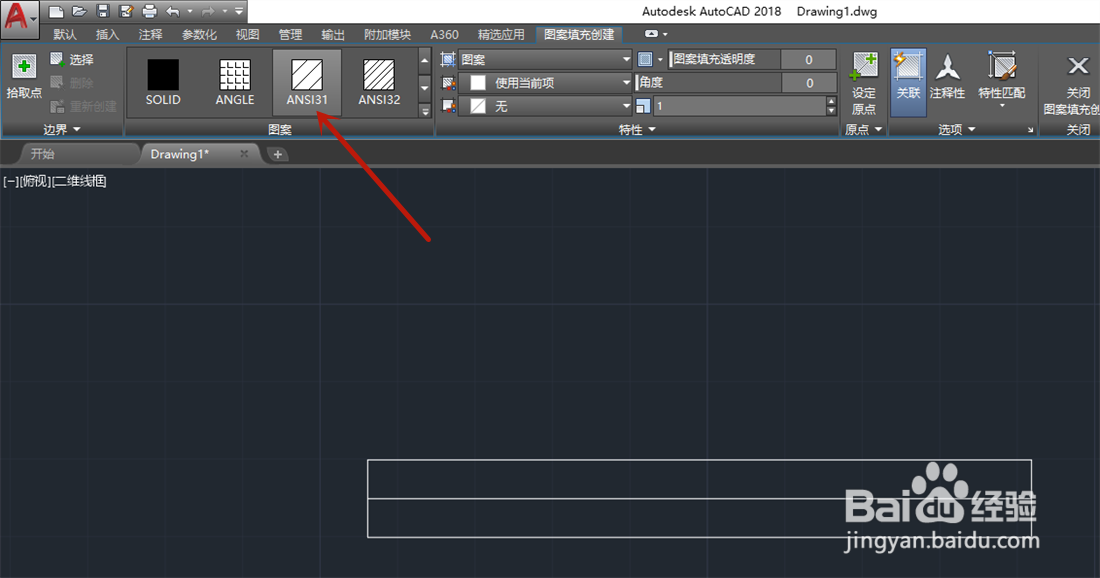The width and height of the screenshot is (1100, 578).
Task: Click the white hatch color swatch
Action: pos(478,83)
